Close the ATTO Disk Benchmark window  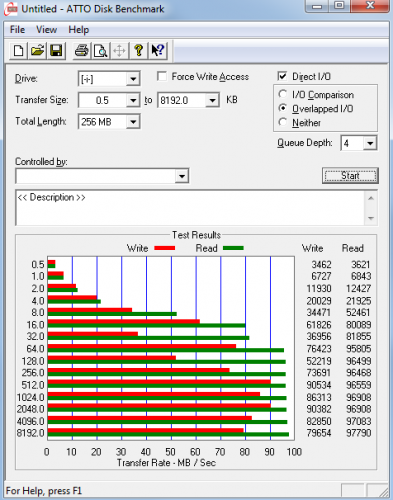point(370,6)
